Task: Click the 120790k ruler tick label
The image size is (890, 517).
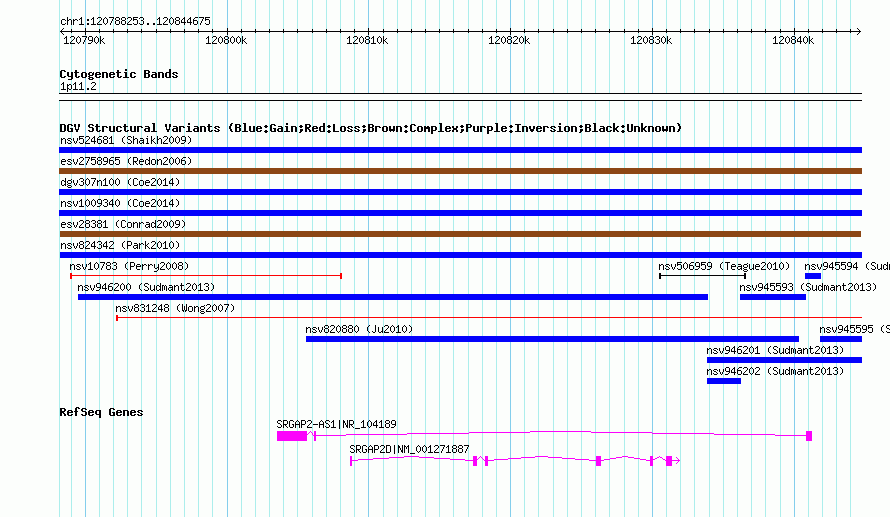Action: tap(84, 40)
